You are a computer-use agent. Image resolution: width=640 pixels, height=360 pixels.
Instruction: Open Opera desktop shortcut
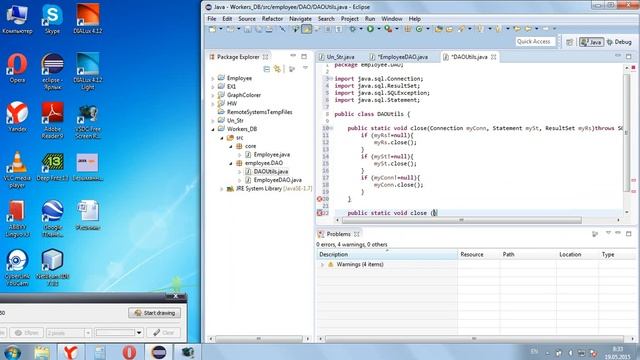tap(17, 68)
